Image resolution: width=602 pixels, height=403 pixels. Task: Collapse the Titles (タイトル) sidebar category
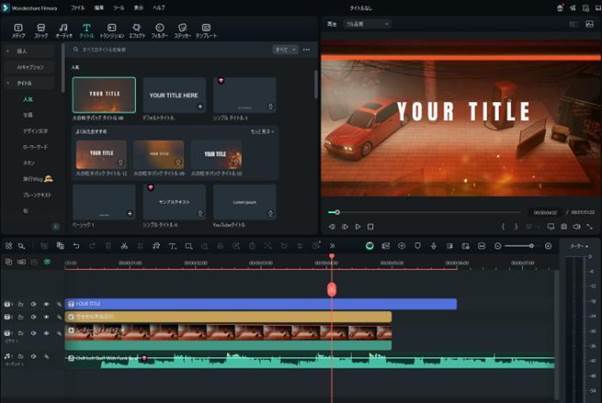pyautogui.click(x=9, y=84)
